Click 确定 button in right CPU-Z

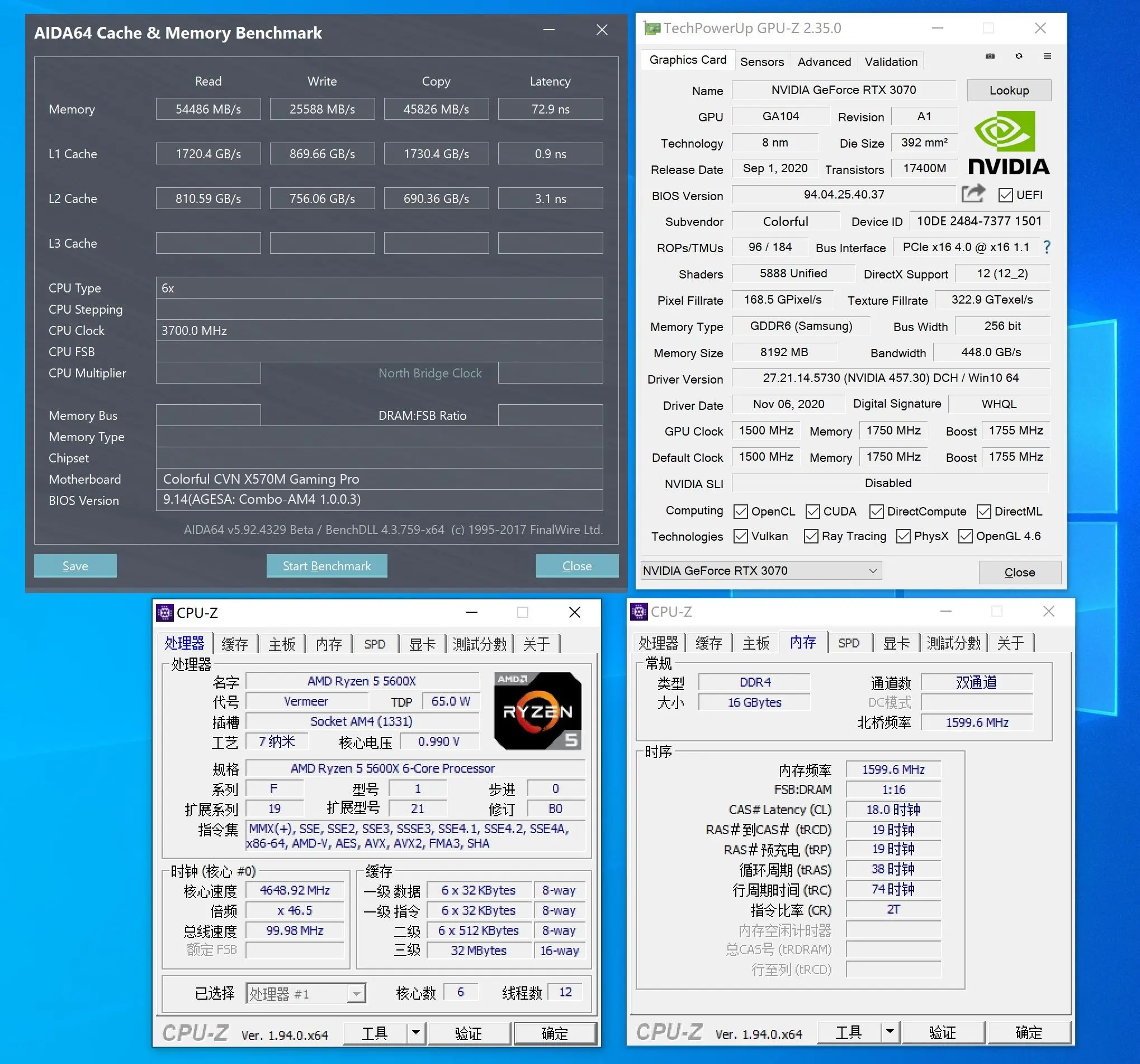(x=1029, y=1032)
